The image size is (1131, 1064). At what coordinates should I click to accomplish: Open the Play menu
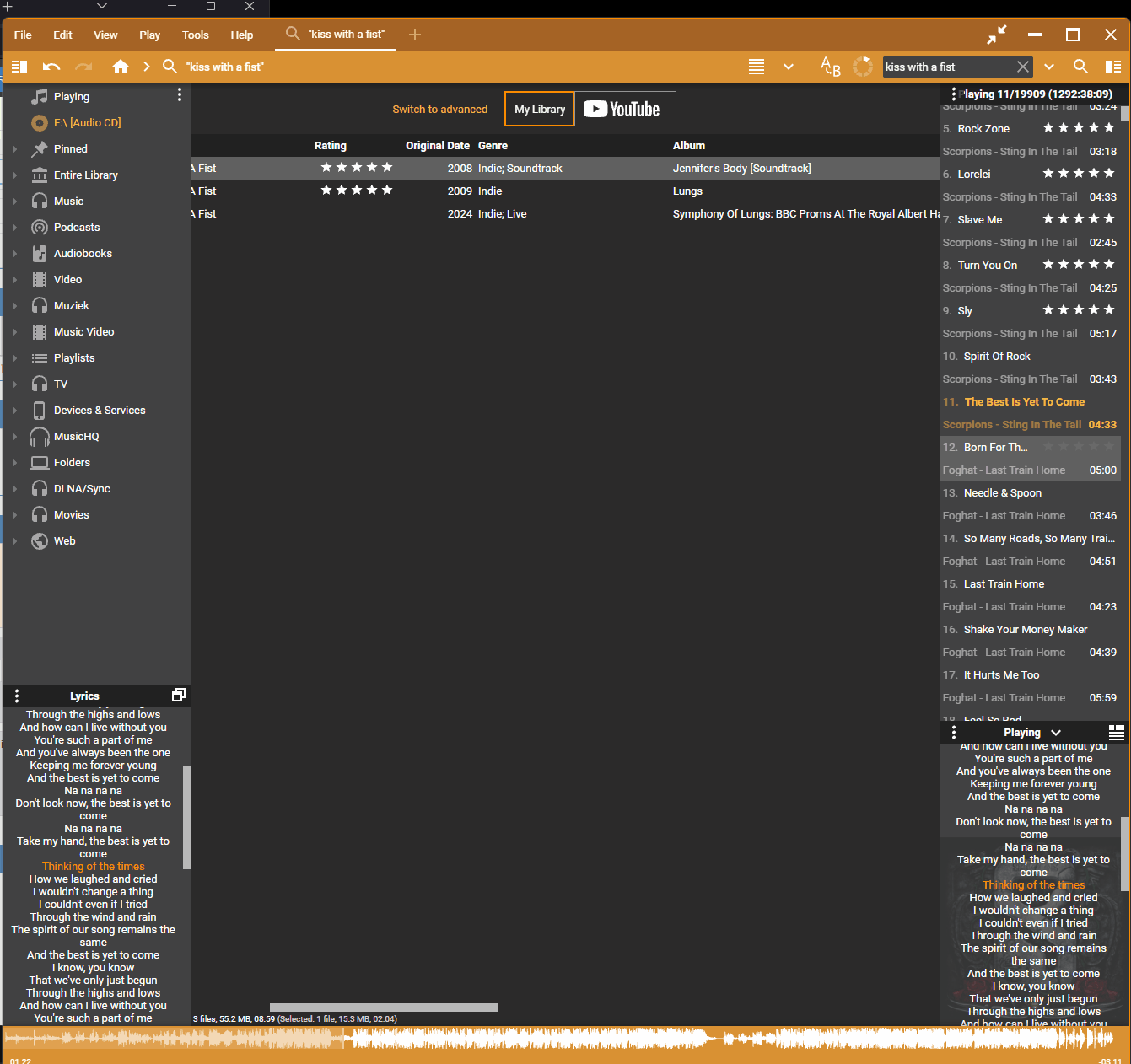[x=149, y=35]
